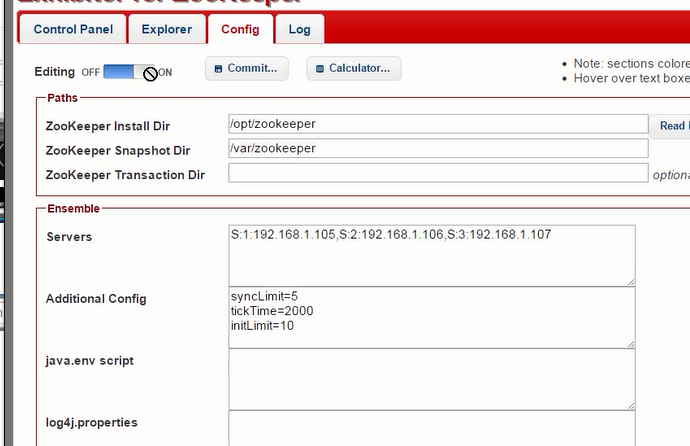Click the note about colored sections
690x446 pixels.
(x=631, y=63)
